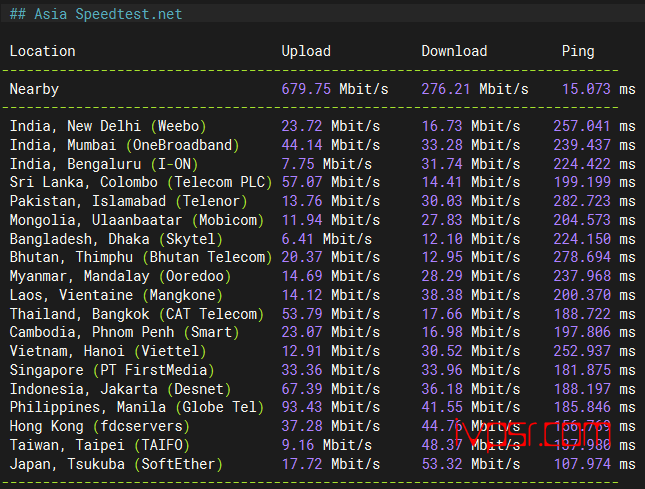Select the 'Location' column header
Image resolution: width=645 pixels, height=489 pixels.
point(42,51)
